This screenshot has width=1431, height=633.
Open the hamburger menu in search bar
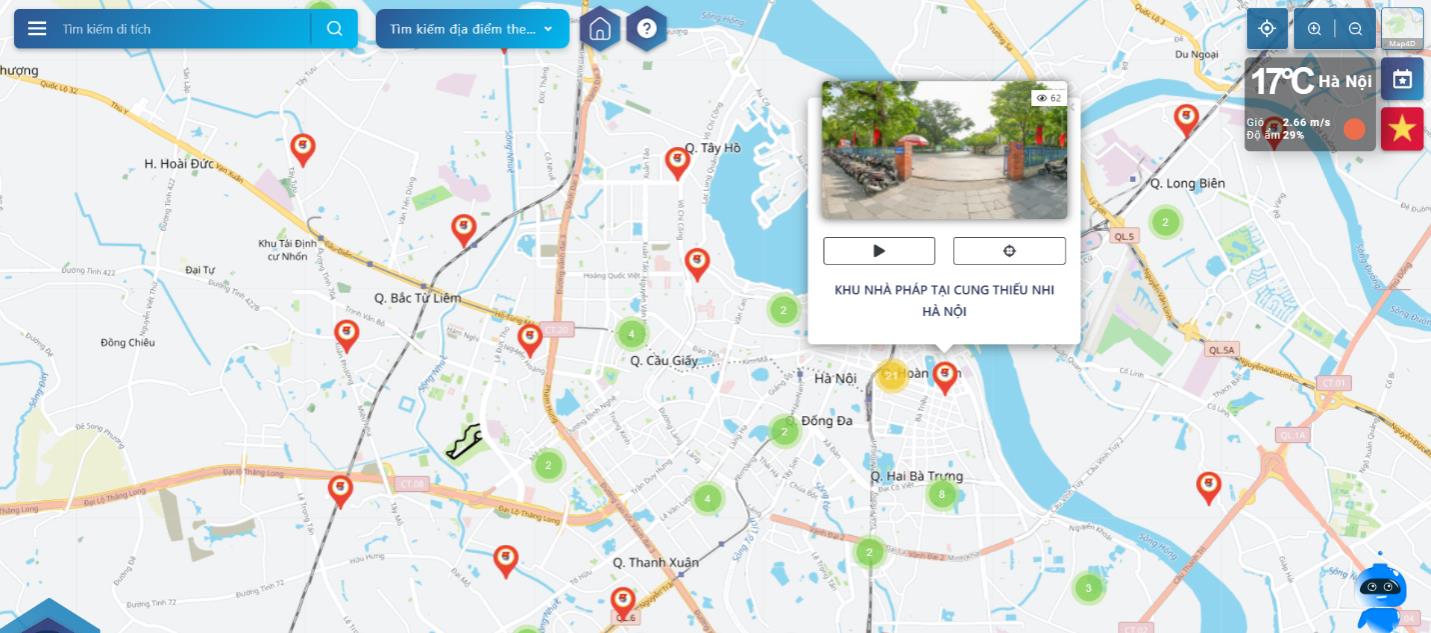pos(37,28)
